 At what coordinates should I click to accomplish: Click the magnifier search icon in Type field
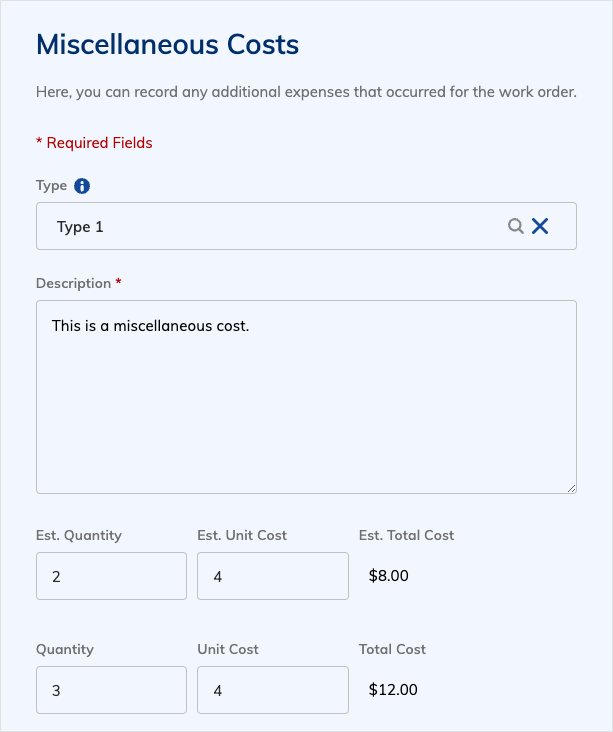[x=515, y=226]
